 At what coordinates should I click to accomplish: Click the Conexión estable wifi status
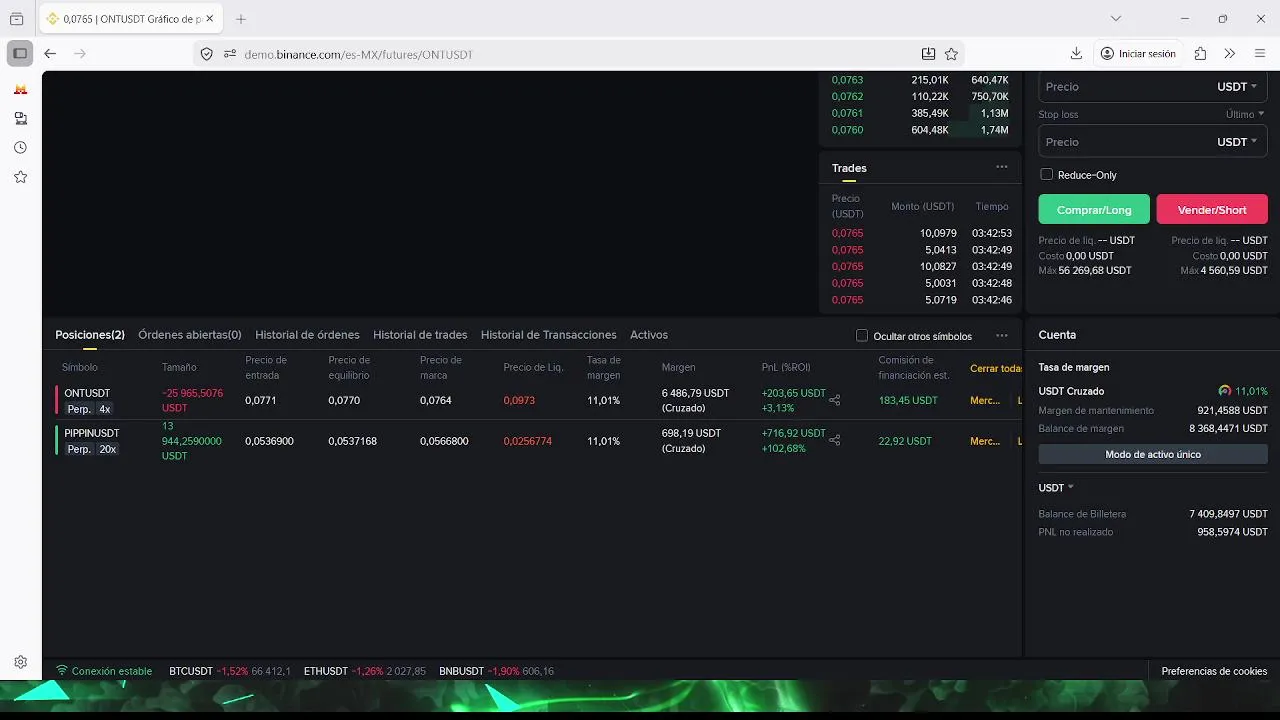coord(104,671)
